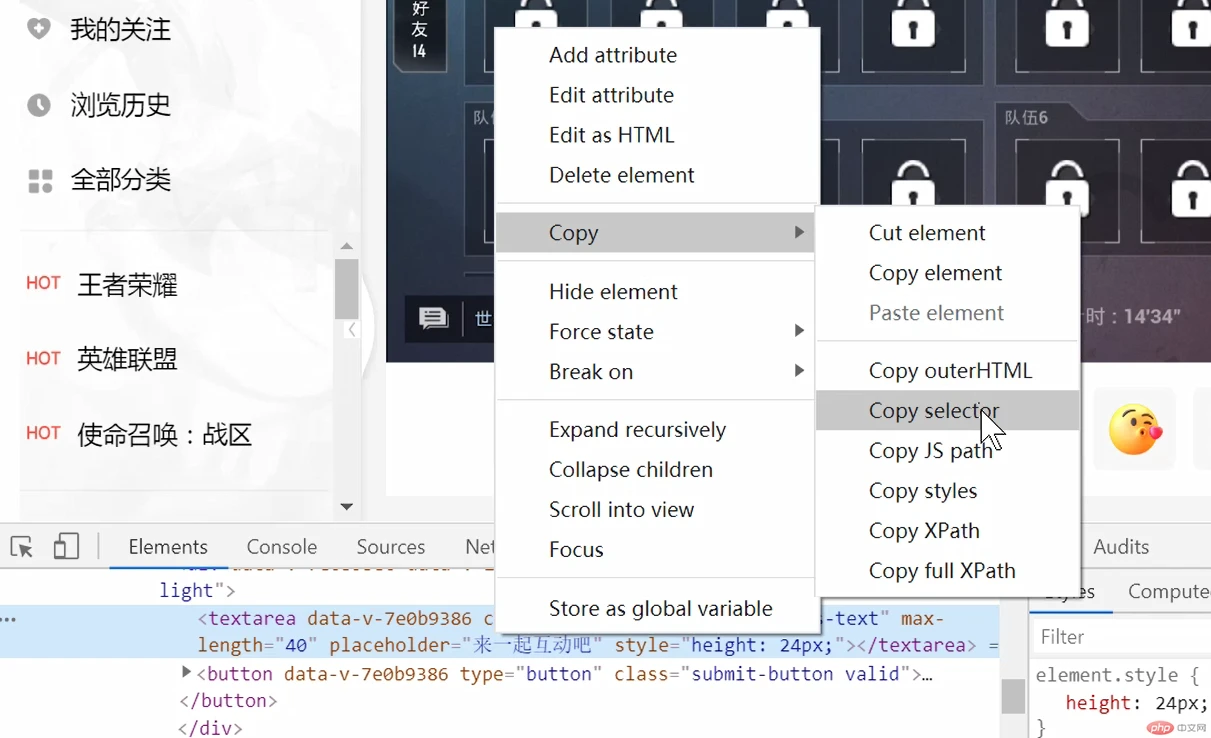Click the inspect element picker icon
Image resolution: width=1211 pixels, height=738 pixels.
click(22, 547)
